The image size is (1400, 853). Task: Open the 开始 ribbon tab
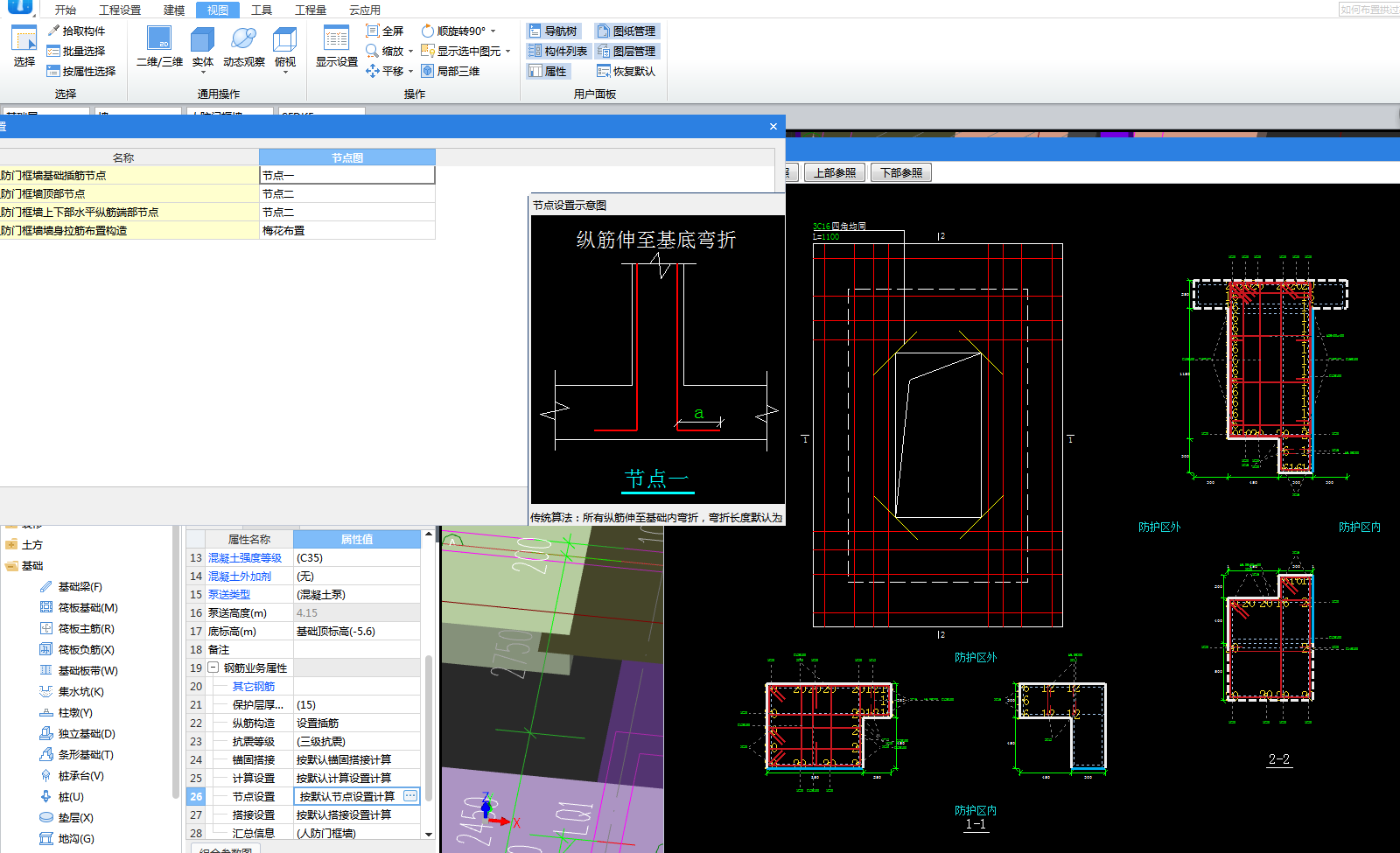click(x=66, y=10)
